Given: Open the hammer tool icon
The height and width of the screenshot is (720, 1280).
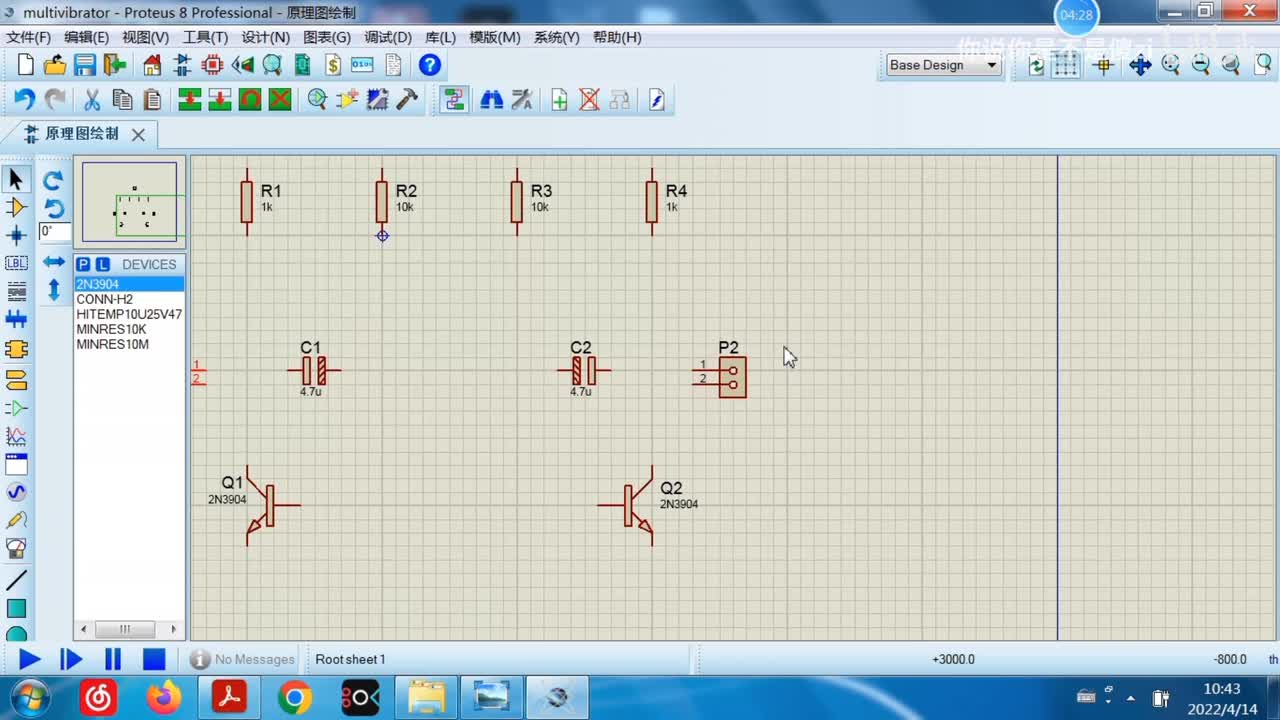Looking at the screenshot, I should [x=407, y=100].
